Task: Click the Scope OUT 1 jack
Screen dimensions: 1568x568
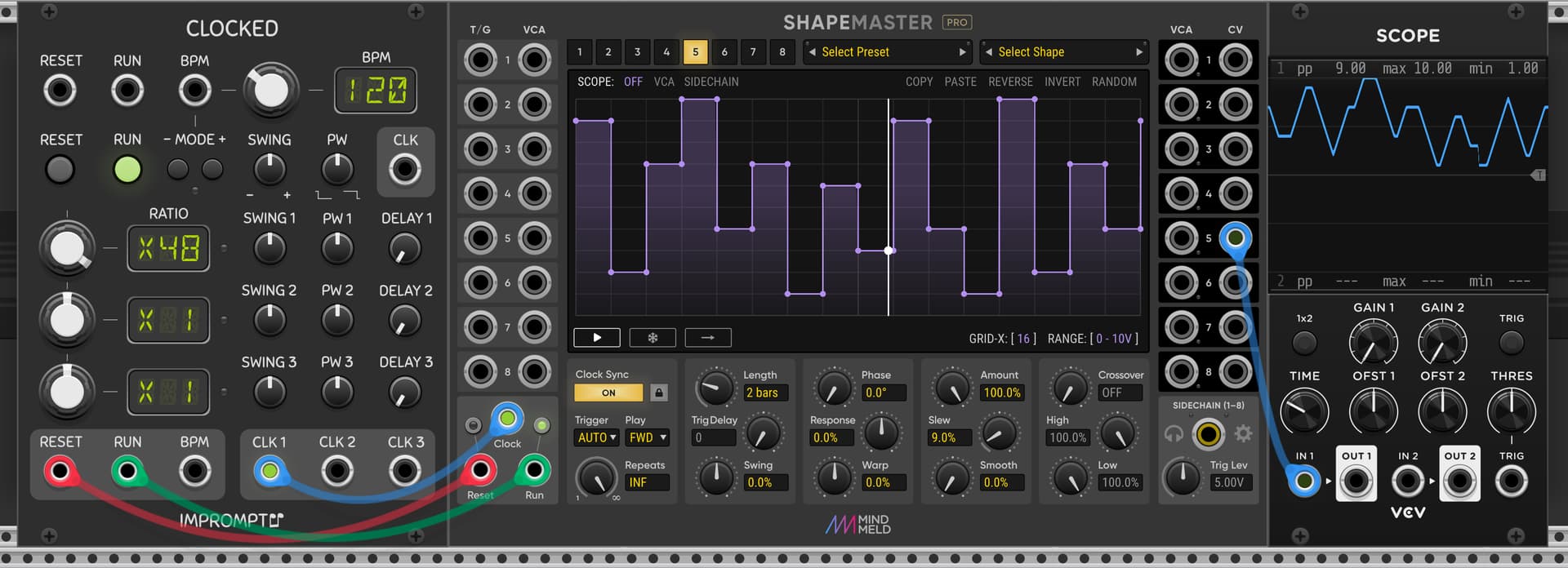Action: (1356, 481)
